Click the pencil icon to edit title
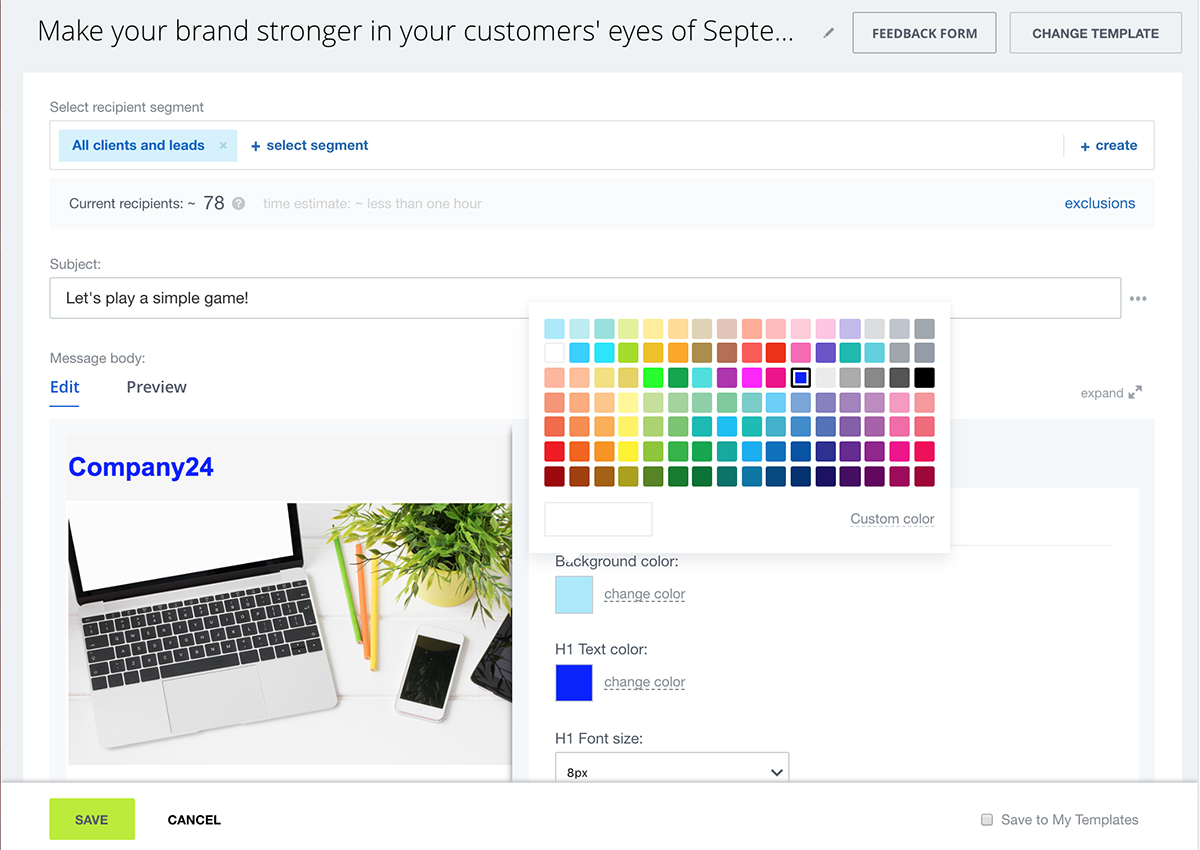 click(x=828, y=33)
